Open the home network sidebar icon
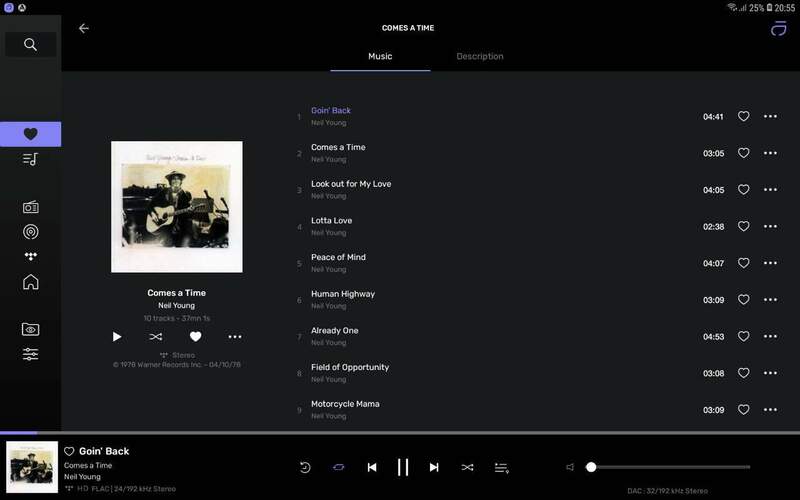The width and height of the screenshot is (800, 500). click(x=31, y=282)
